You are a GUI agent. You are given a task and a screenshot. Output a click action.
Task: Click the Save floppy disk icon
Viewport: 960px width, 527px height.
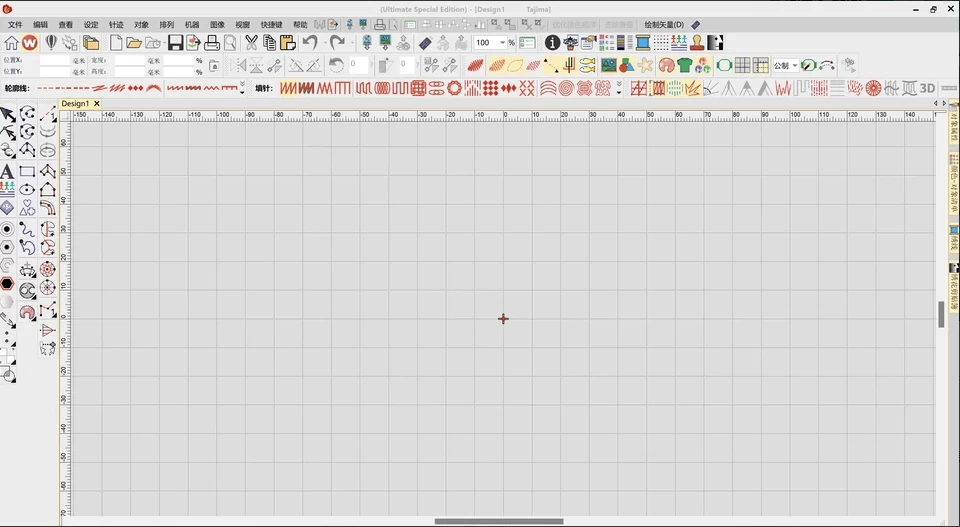(x=175, y=43)
